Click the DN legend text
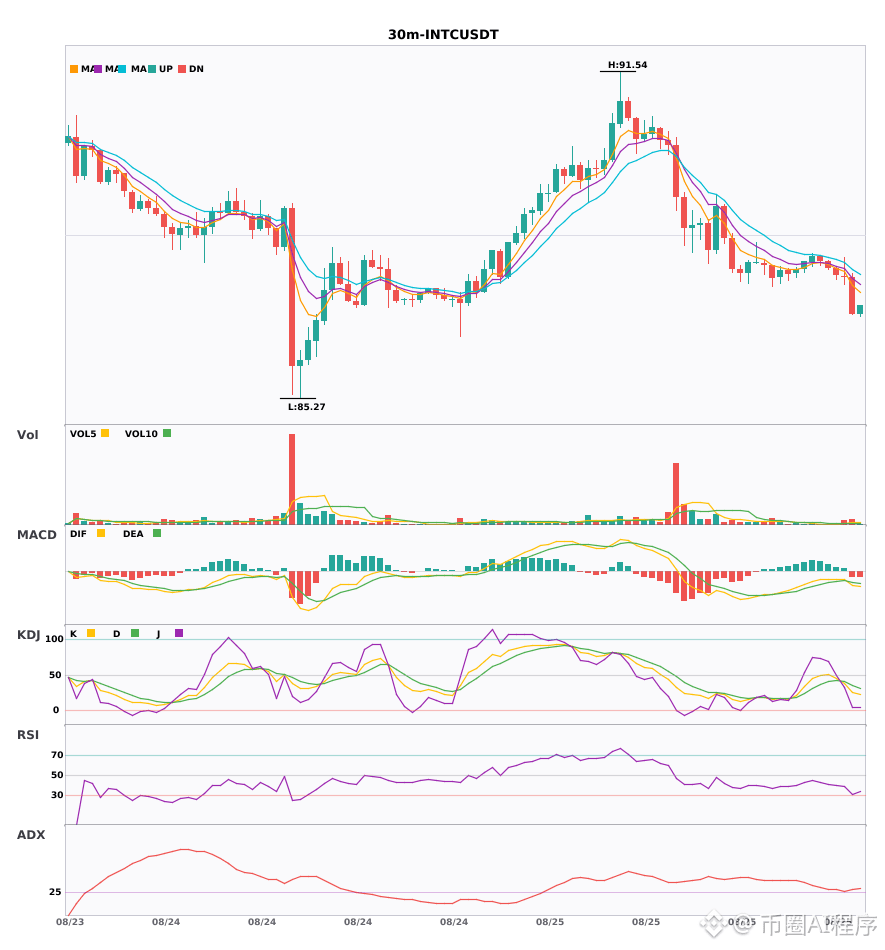The image size is (885, 950). (196, 69)
